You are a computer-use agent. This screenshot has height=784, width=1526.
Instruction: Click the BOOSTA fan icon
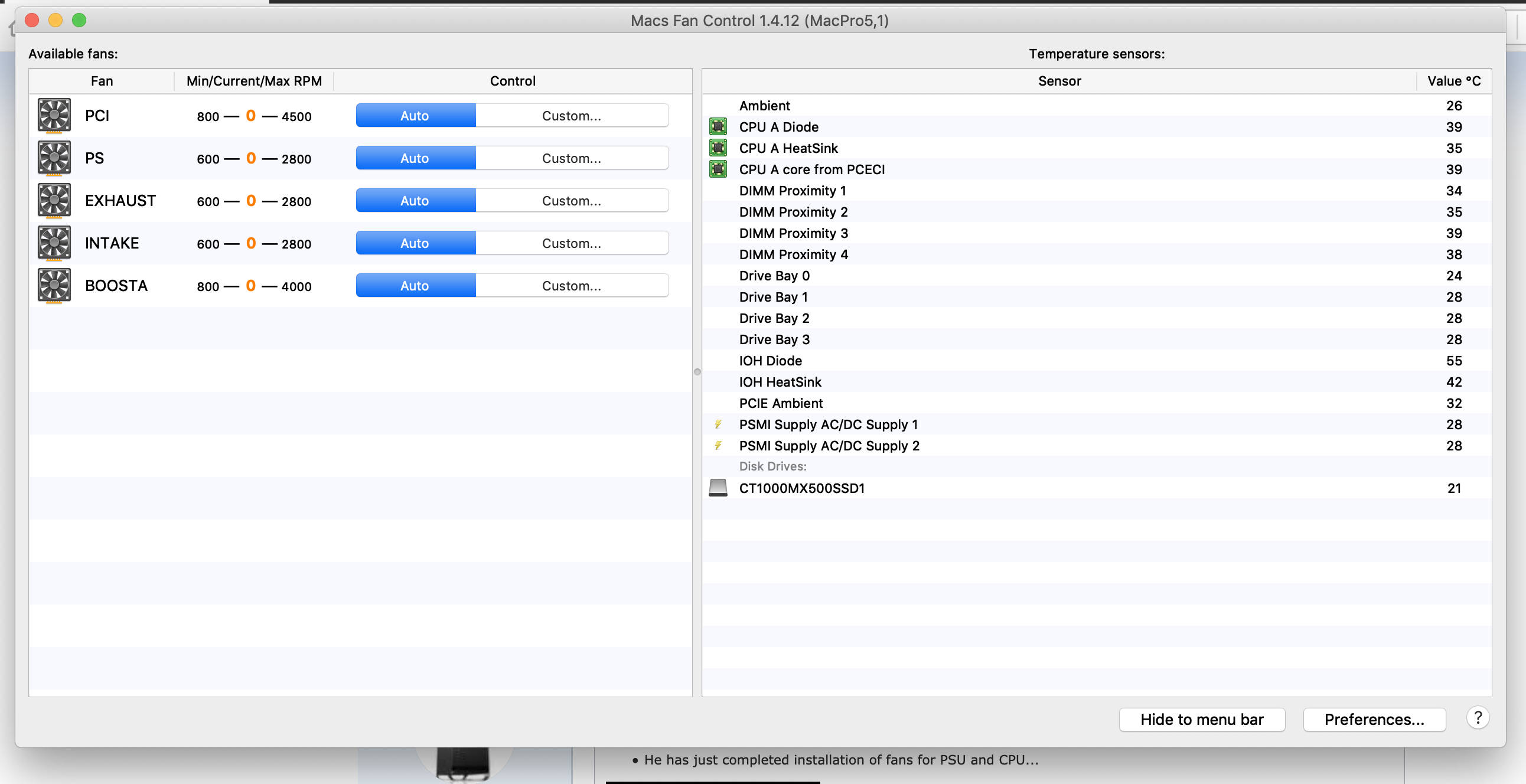(54, 285)
